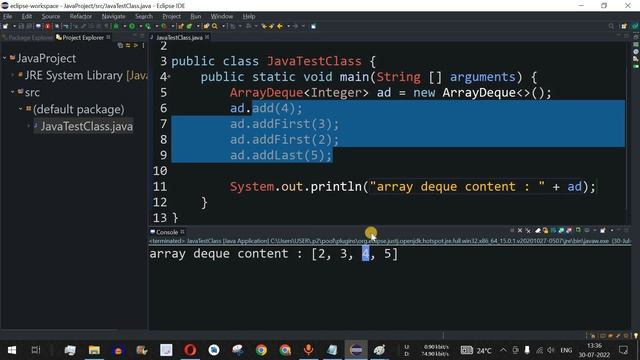Open the Run configurations dropdown arrow

tap(140, 26)
